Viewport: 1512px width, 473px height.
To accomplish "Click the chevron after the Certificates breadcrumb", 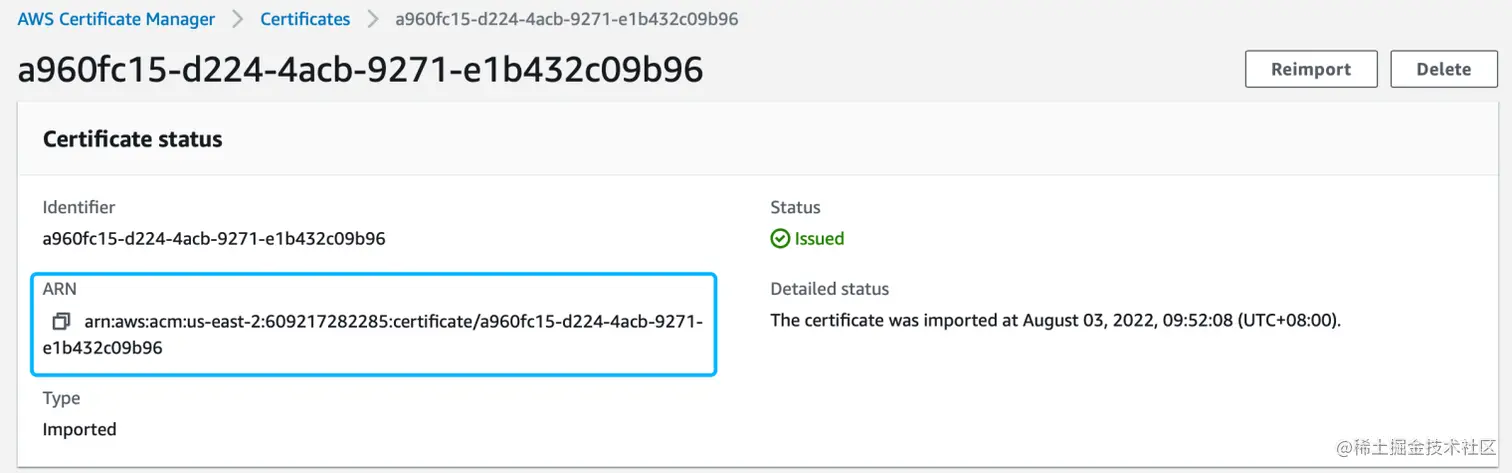I will coord(373,19).
